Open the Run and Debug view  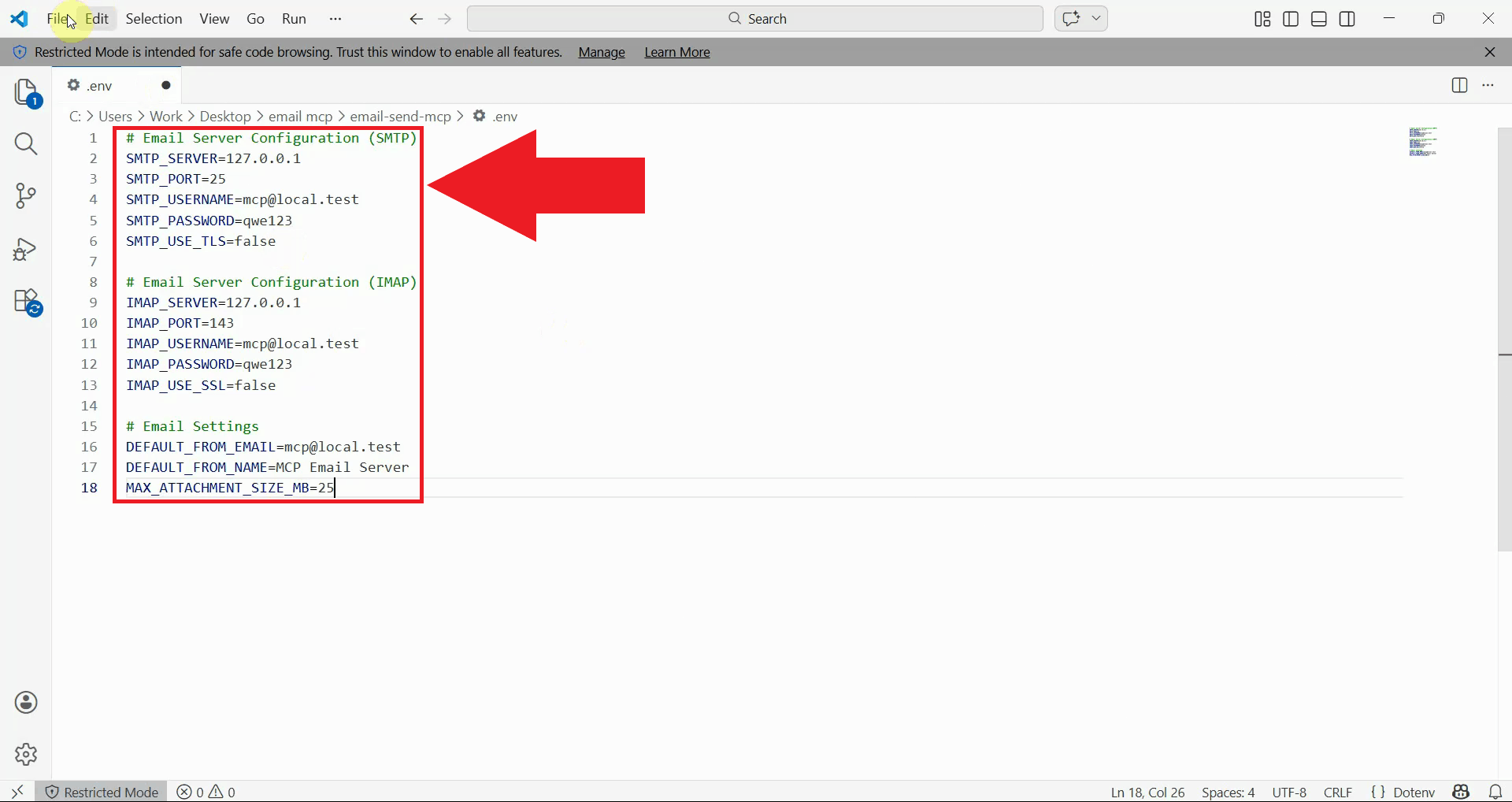click(x=26, y=249)
